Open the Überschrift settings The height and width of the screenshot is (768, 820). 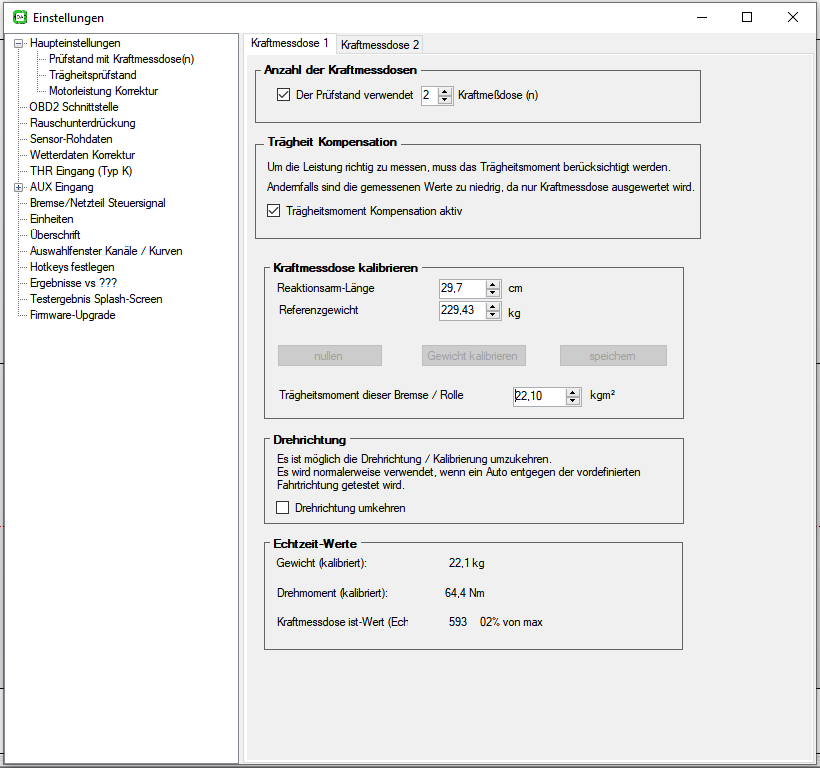[x=55, y=235]
